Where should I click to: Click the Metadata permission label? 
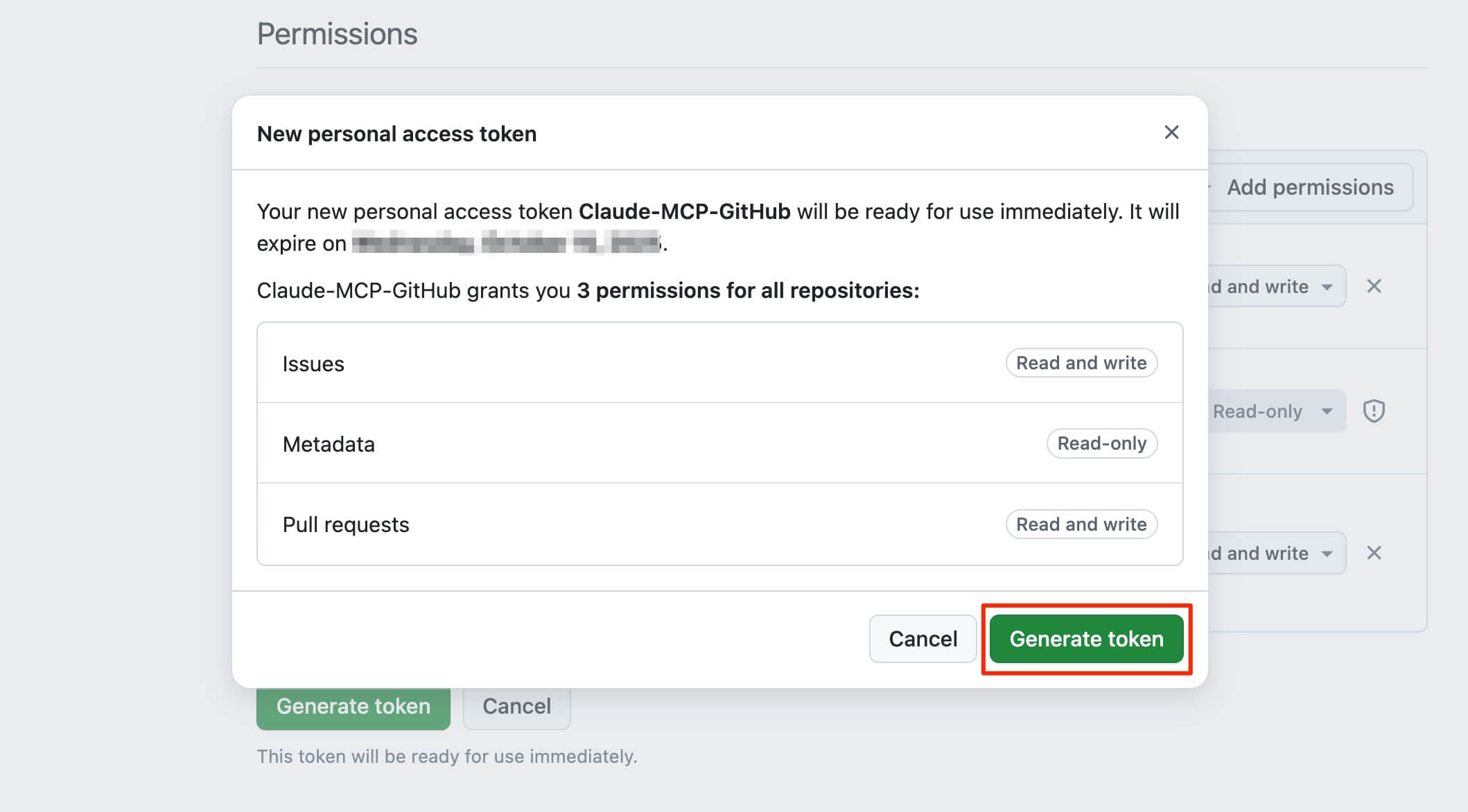329,444
